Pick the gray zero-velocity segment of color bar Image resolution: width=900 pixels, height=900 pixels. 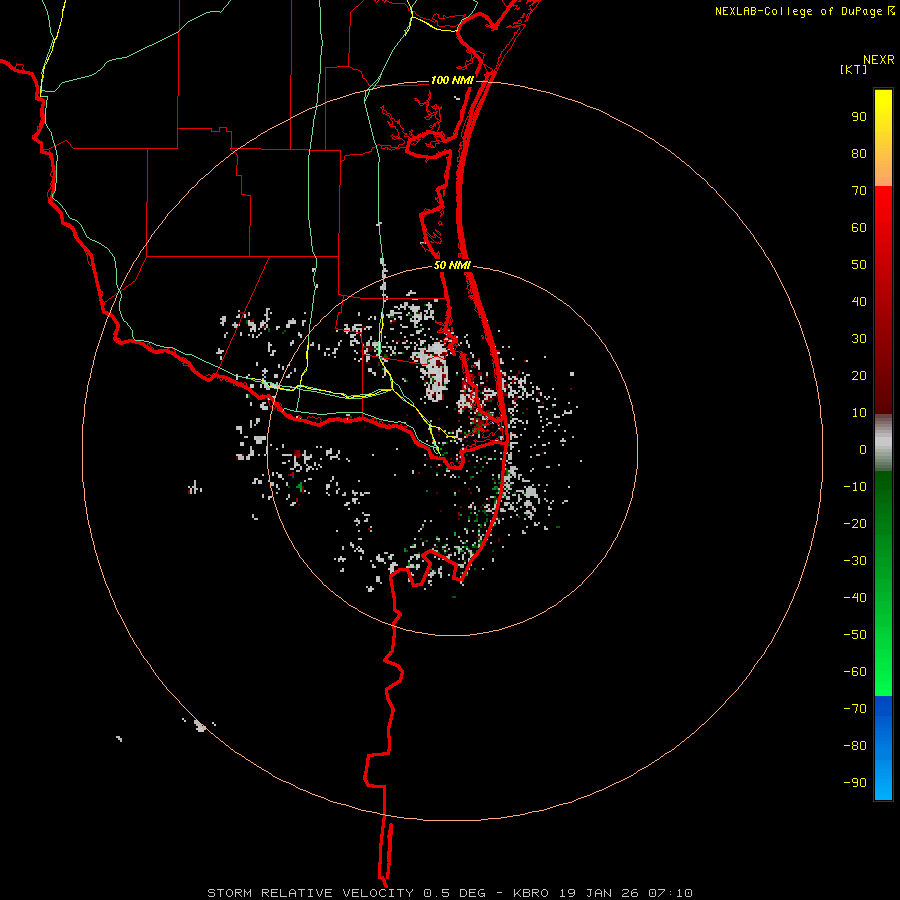883,443
